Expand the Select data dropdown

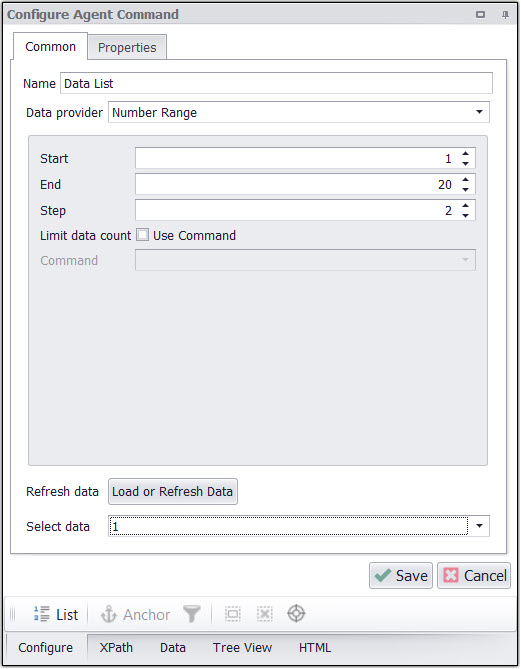[480, 526]
